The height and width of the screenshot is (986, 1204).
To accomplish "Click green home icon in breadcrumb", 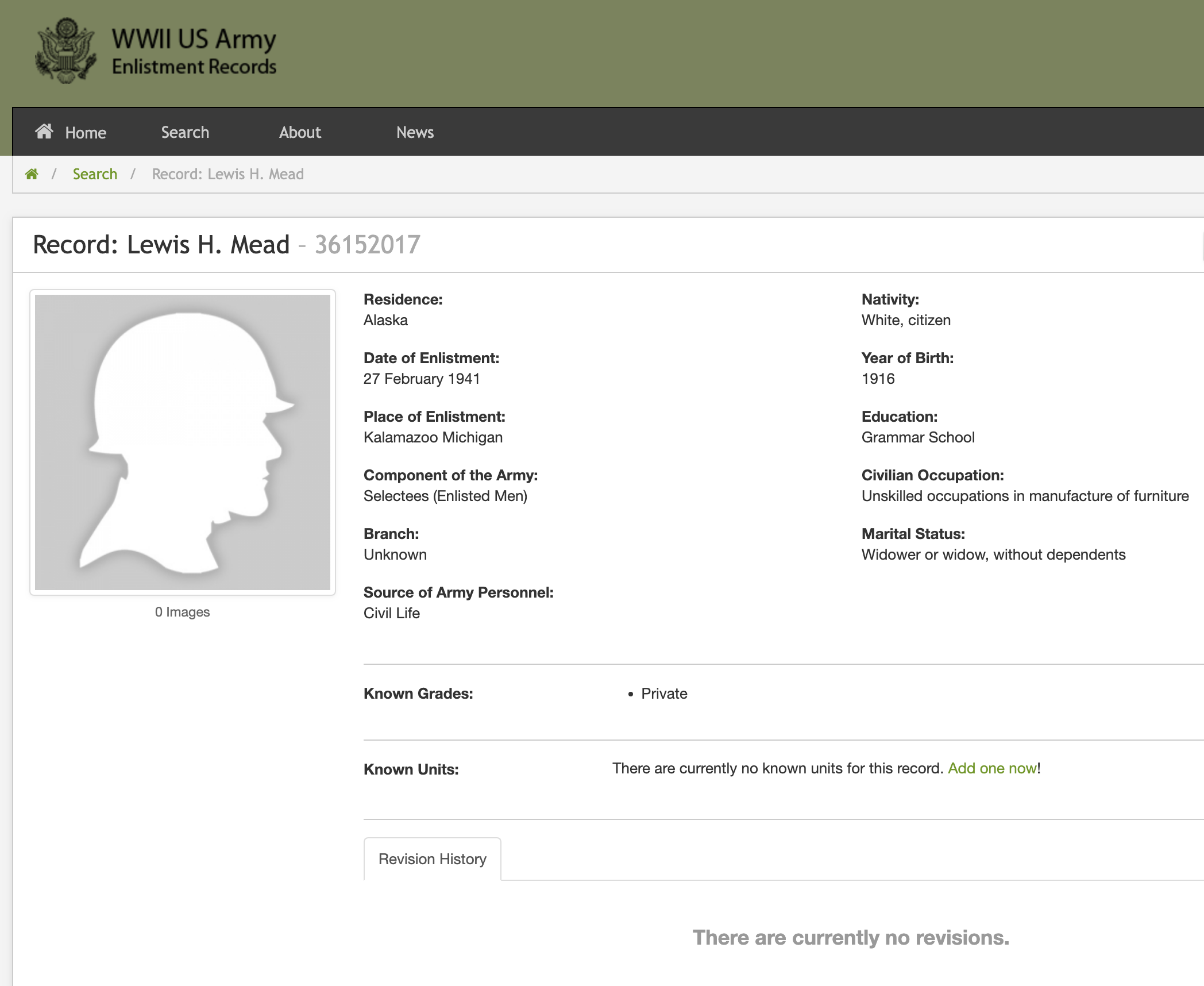I will tap(32, 174).
